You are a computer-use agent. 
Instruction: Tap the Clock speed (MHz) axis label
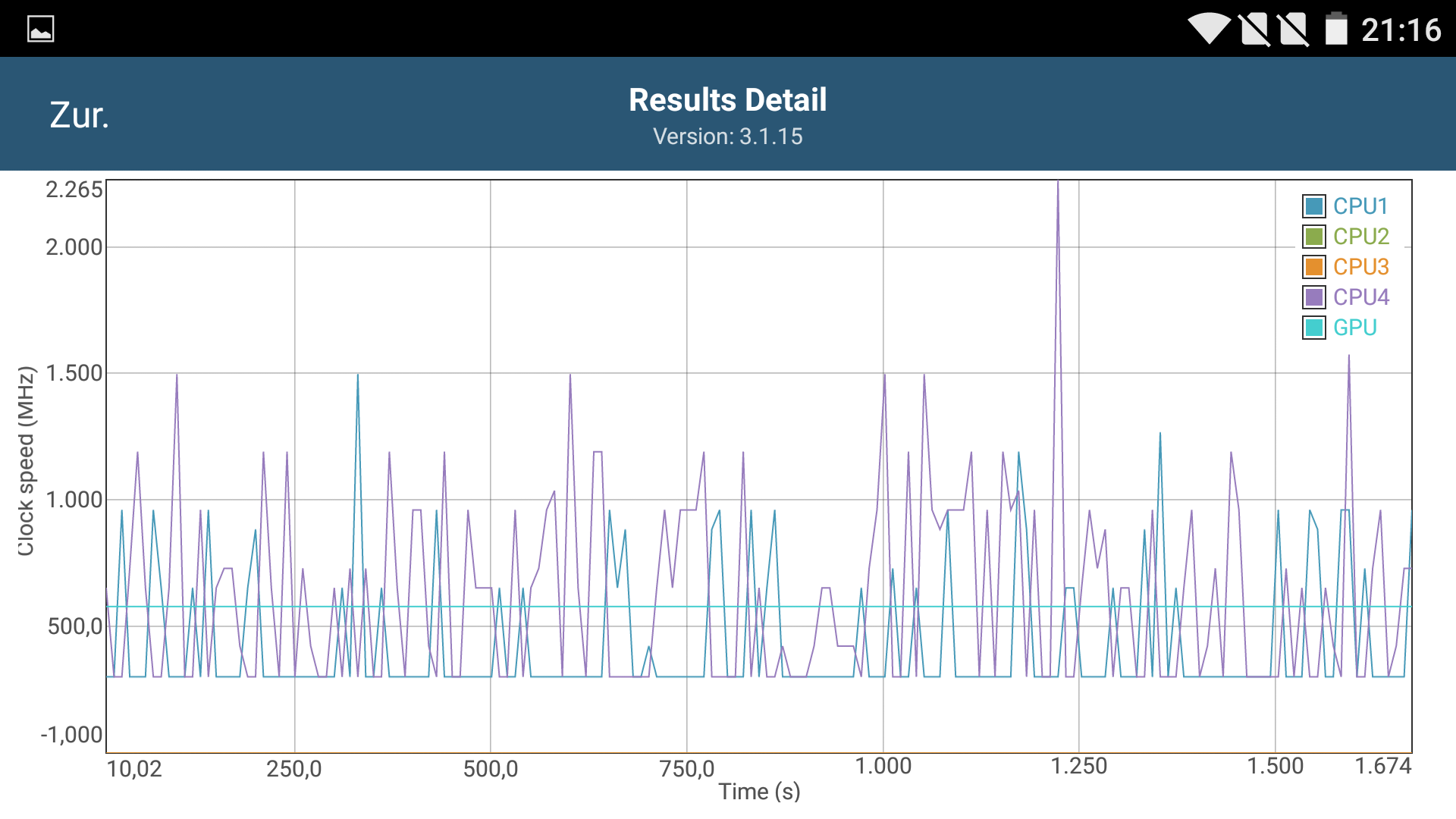click(x=27, y=461)
